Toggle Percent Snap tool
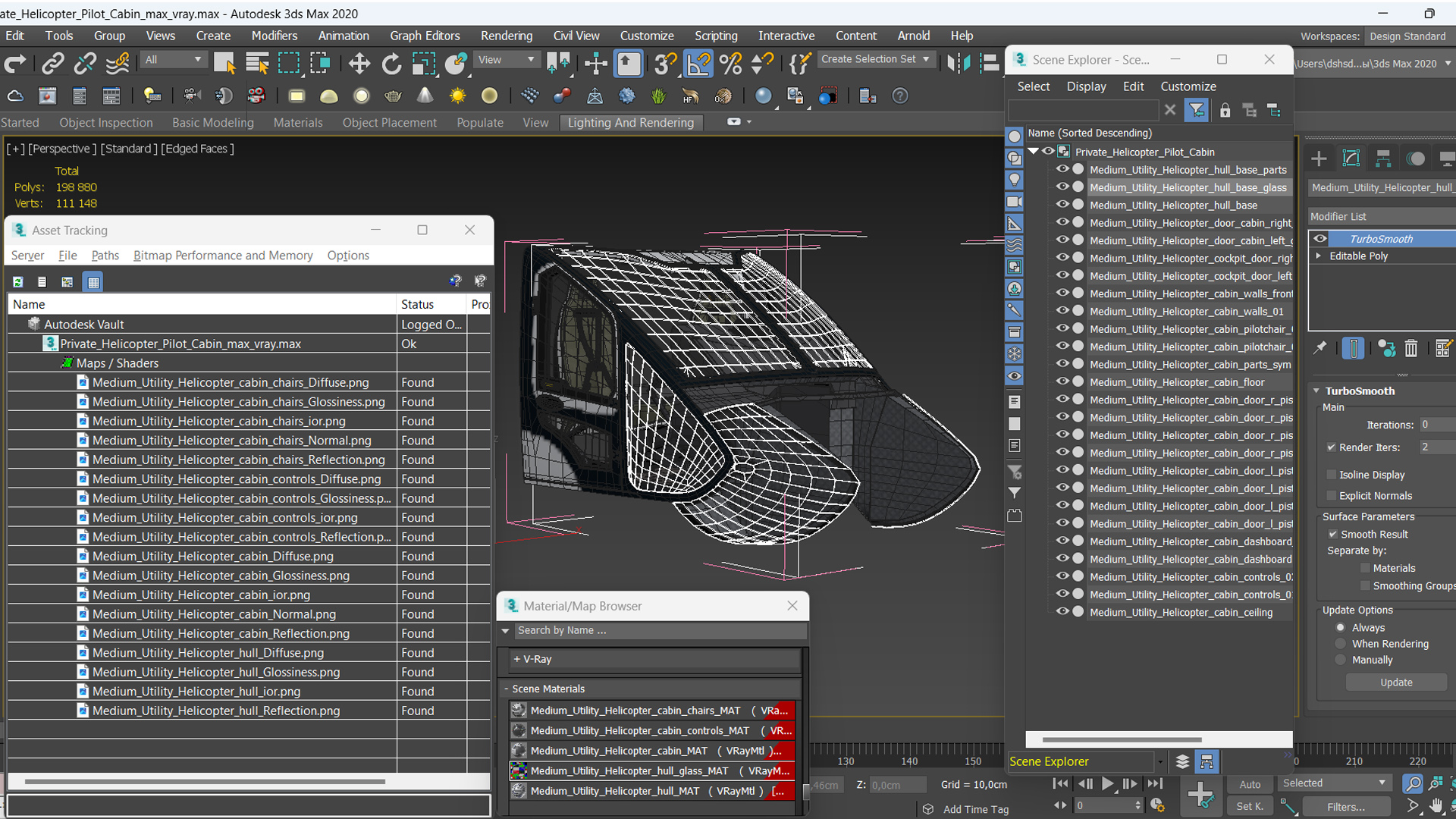 pyautogui.click(x=731, y=63)
